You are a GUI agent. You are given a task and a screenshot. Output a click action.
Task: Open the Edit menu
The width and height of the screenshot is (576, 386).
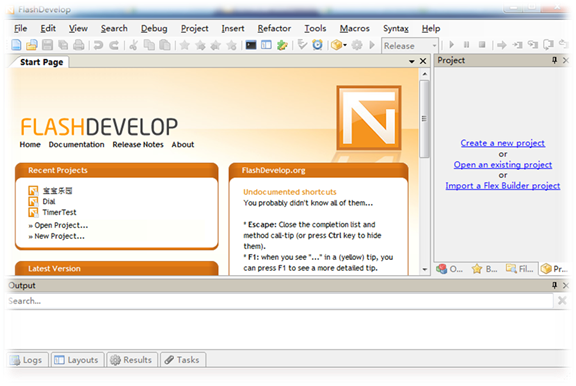pyautogui.click(x=48, y=28)
